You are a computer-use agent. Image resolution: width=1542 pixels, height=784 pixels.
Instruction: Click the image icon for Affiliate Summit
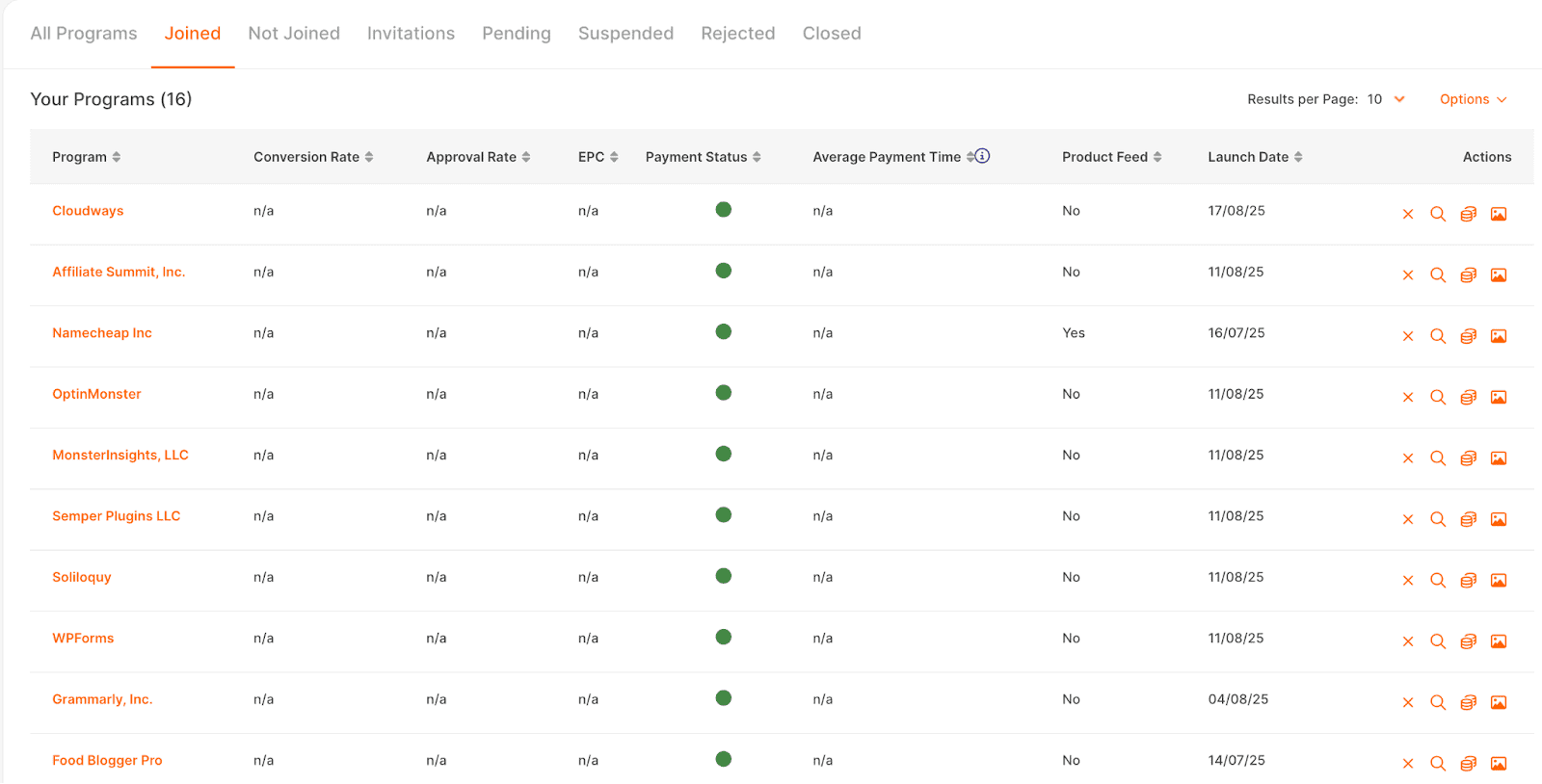click(x=1499, y=275)
